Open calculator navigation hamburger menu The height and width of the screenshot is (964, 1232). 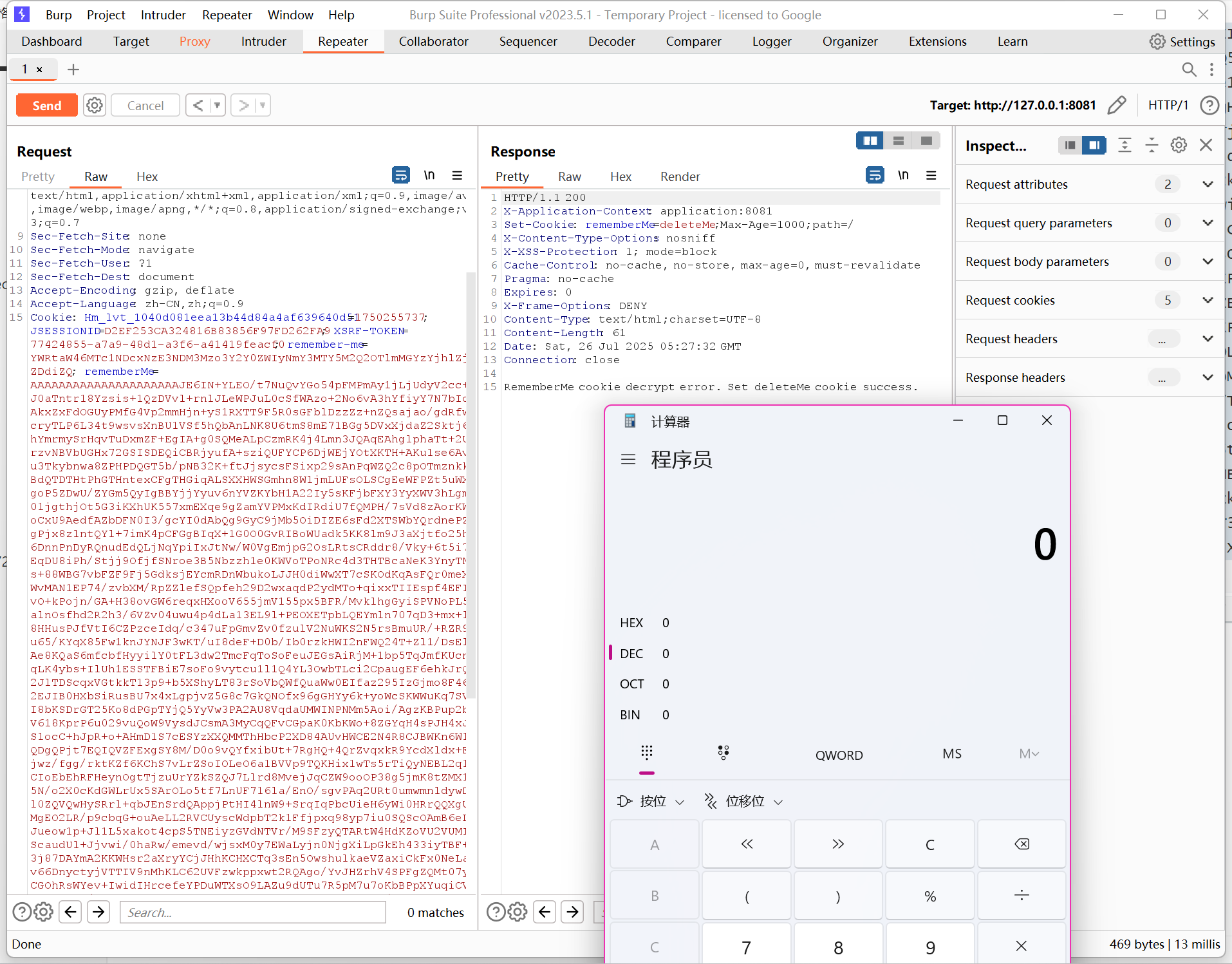tap(628, 459)
